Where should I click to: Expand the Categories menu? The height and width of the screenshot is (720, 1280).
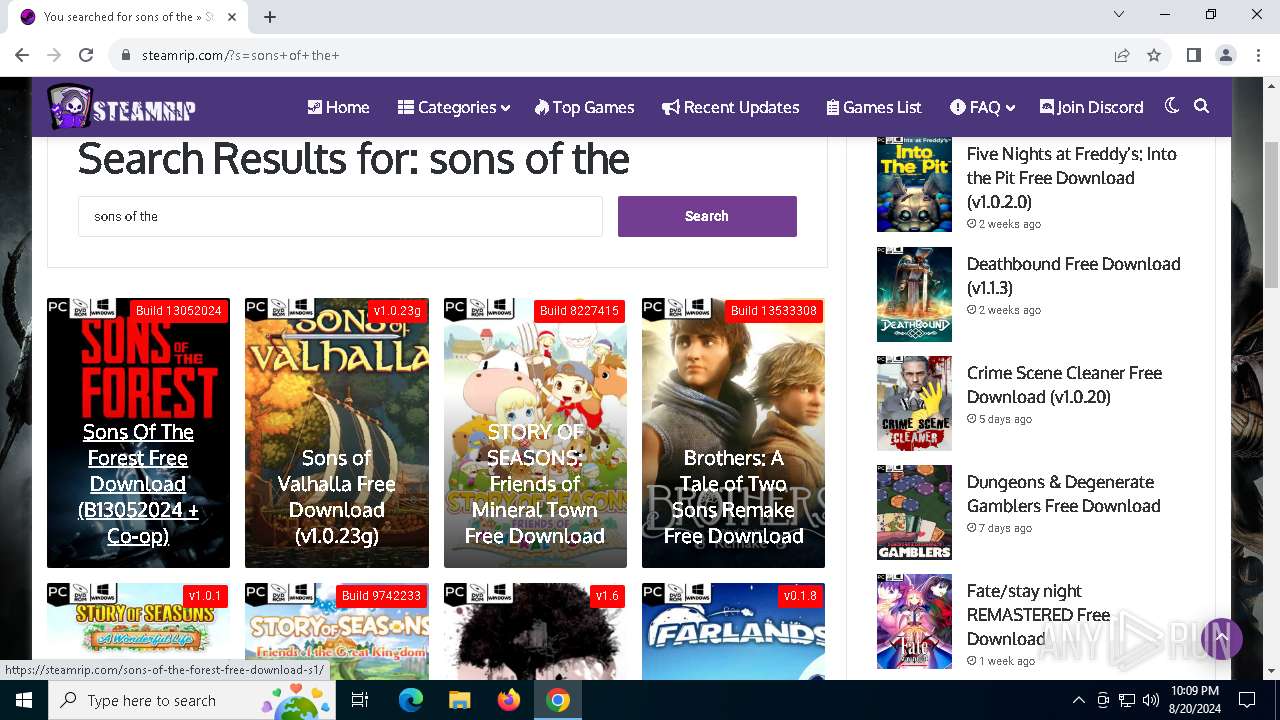click(x=454, y=107)
